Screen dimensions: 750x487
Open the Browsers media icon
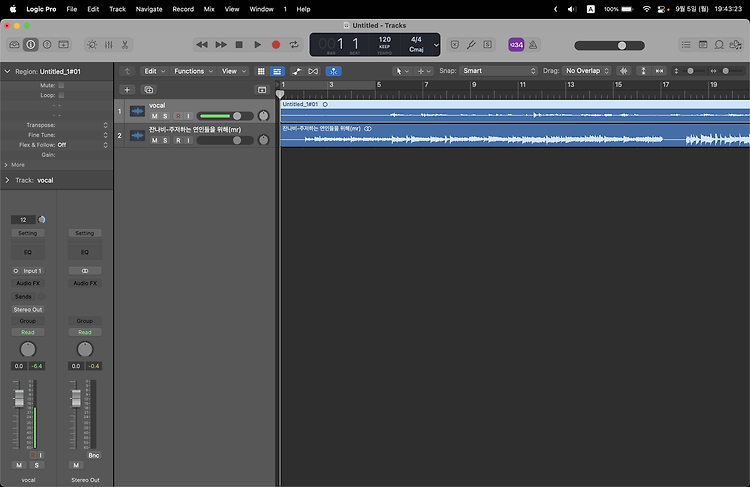pyautogui.click(x=735, y=44)
